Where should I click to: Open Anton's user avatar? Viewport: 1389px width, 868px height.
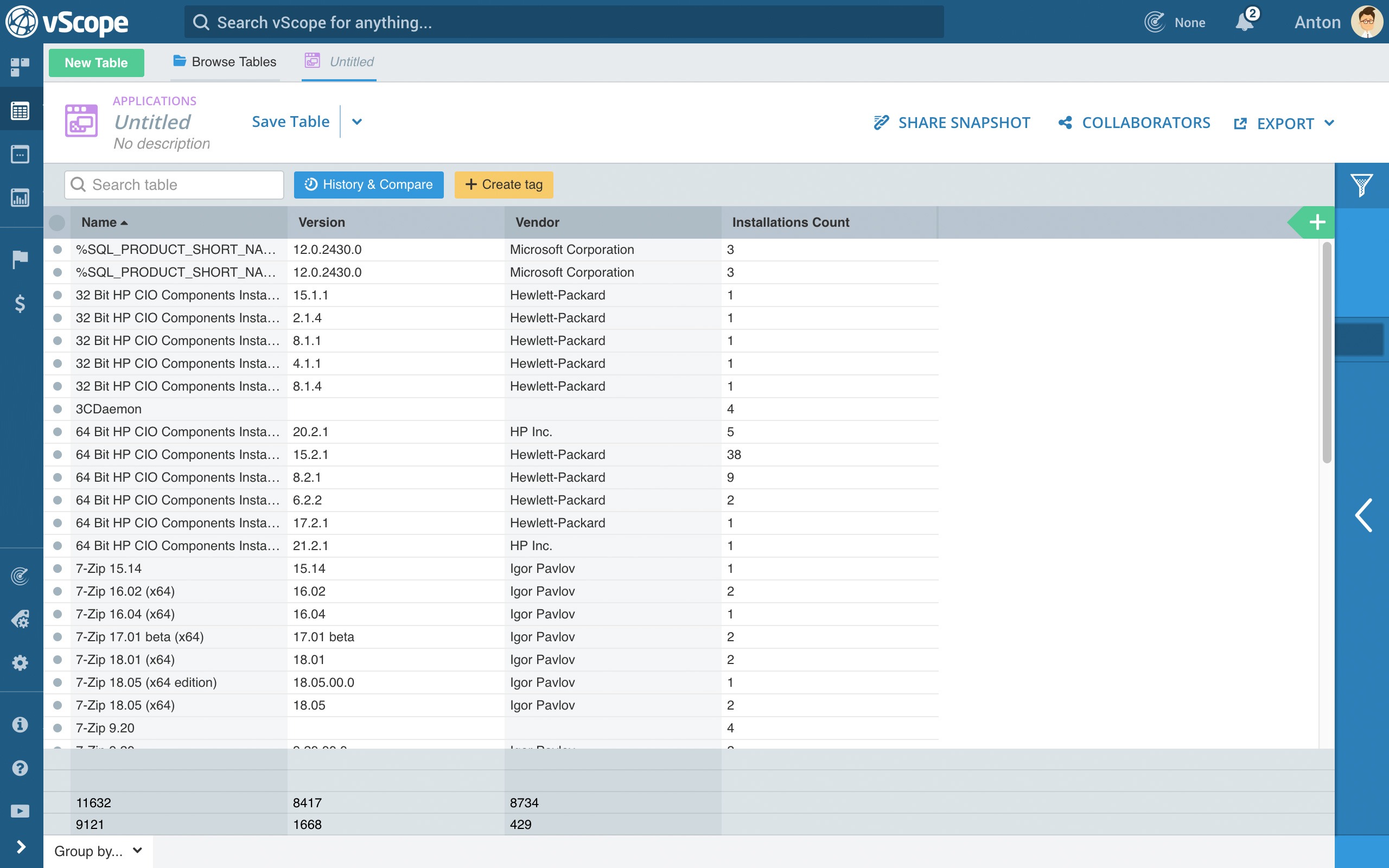click(1367, 22)
